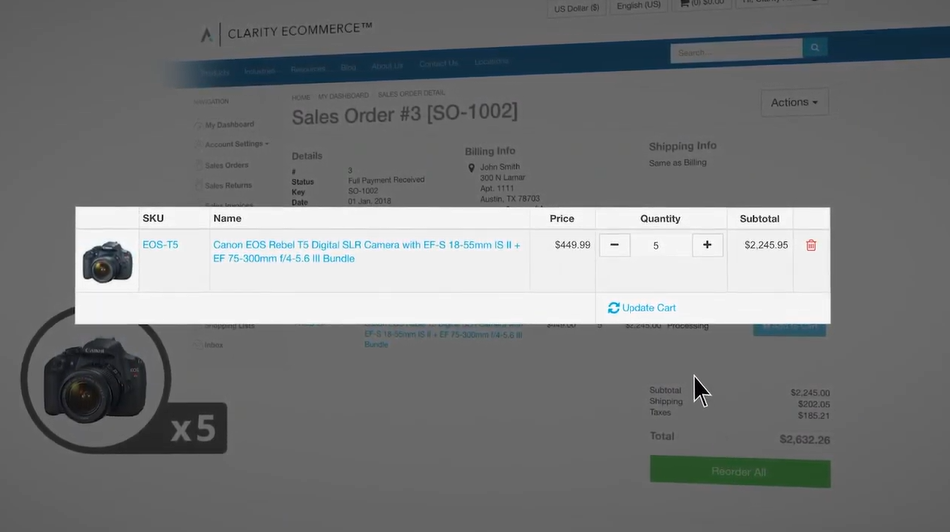The width and height of the screenshot is (950, 532).
Task: Click the Inbox sidebar icon
Action: [198, 345]
